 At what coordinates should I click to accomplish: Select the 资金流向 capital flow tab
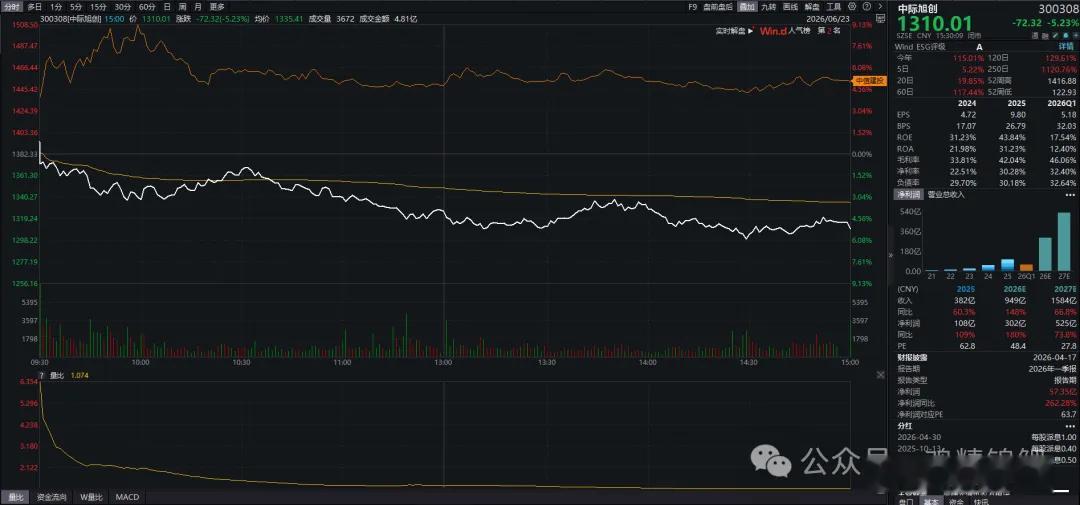point(52,497)
